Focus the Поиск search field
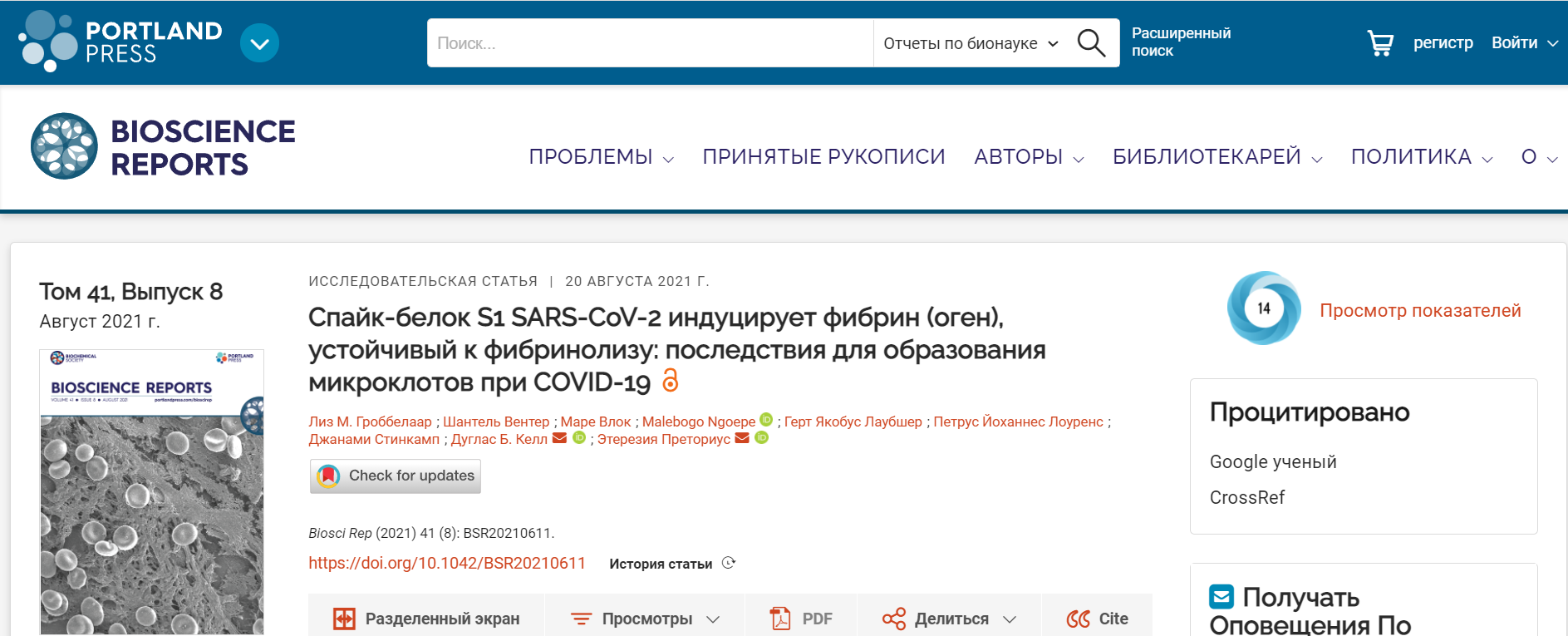The width and height of the screenshot is (1568, 636). pyautogui.click(x=650, y=43)
